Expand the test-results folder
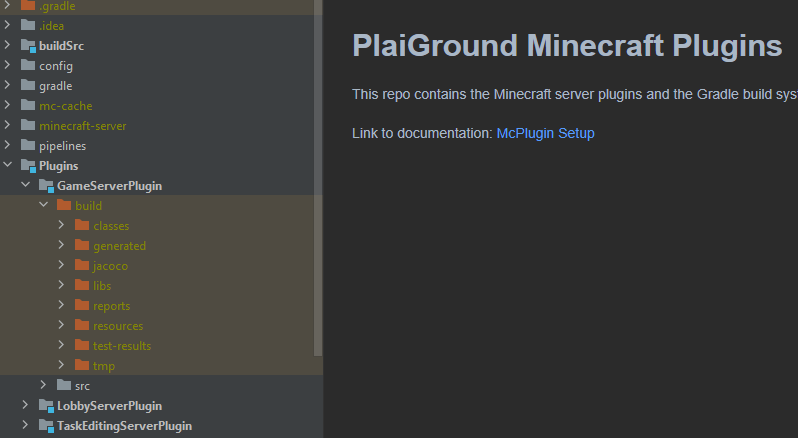This screenshot has height=438, width=798. click(x=61, y=344)
